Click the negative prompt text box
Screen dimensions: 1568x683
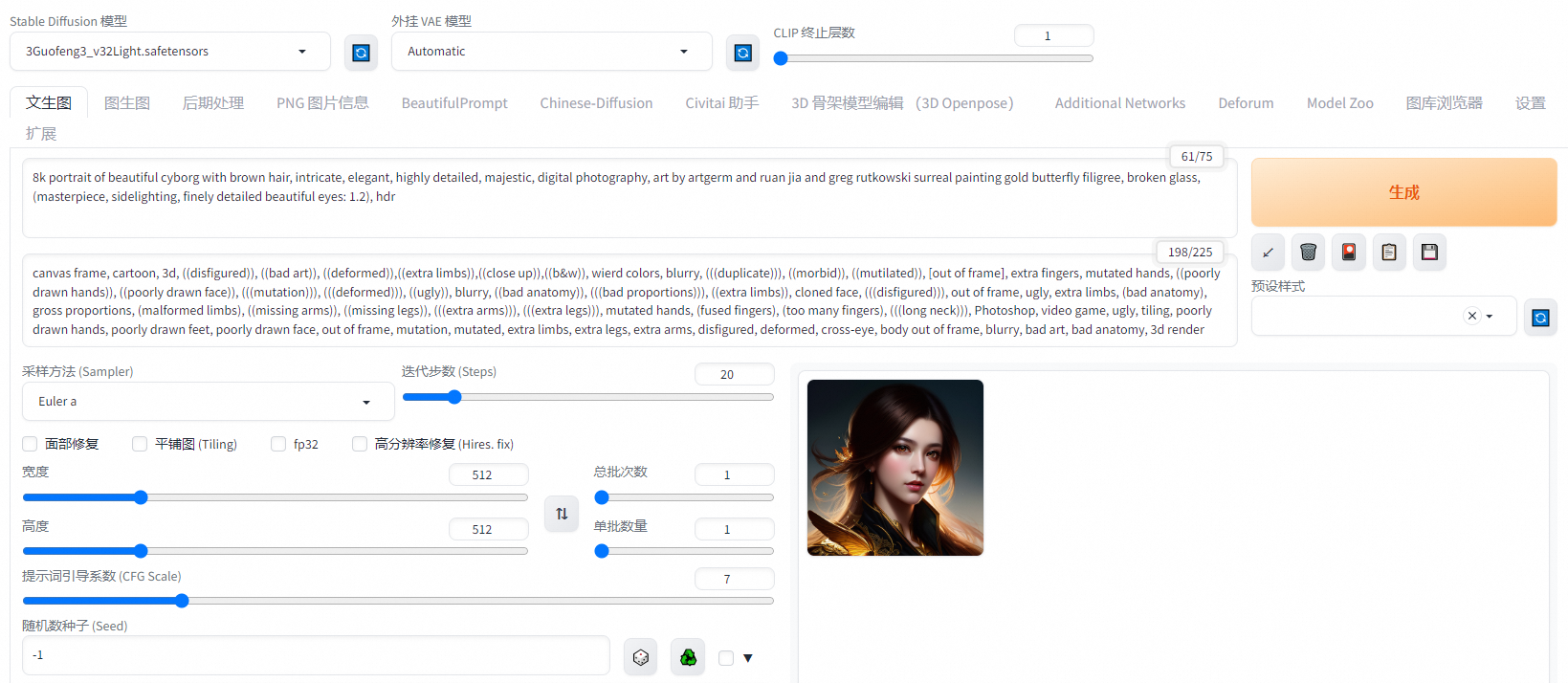click(629, 300)
